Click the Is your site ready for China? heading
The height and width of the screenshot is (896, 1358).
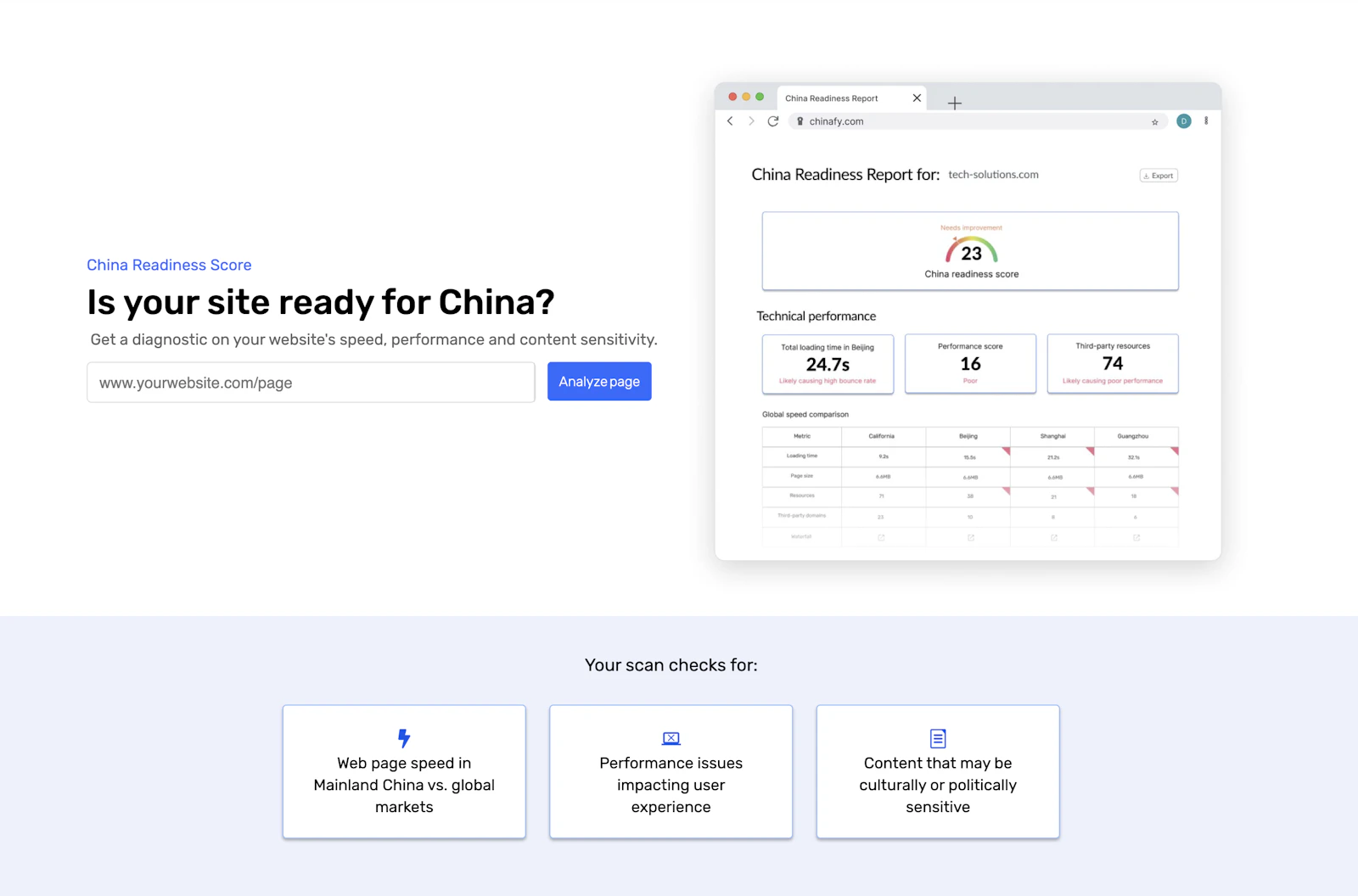click(321, 302)
